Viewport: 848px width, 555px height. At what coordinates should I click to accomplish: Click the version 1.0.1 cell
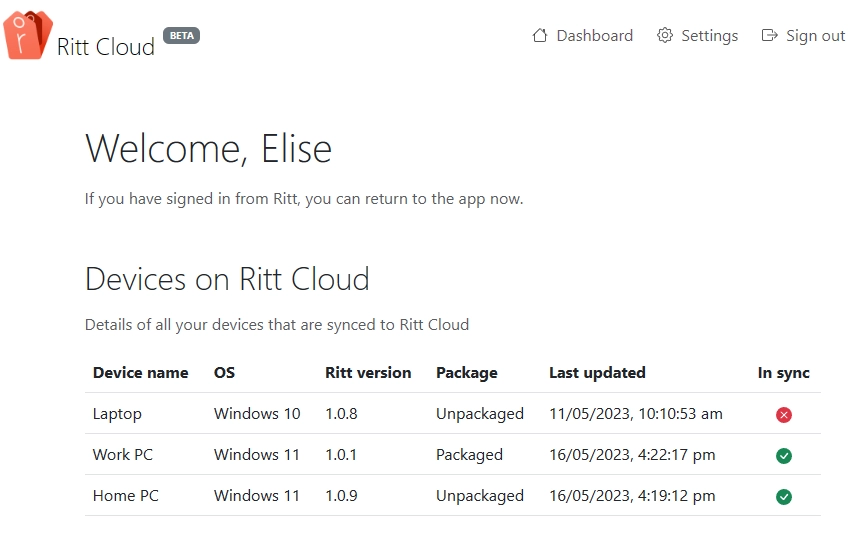[x=341, y=455]
